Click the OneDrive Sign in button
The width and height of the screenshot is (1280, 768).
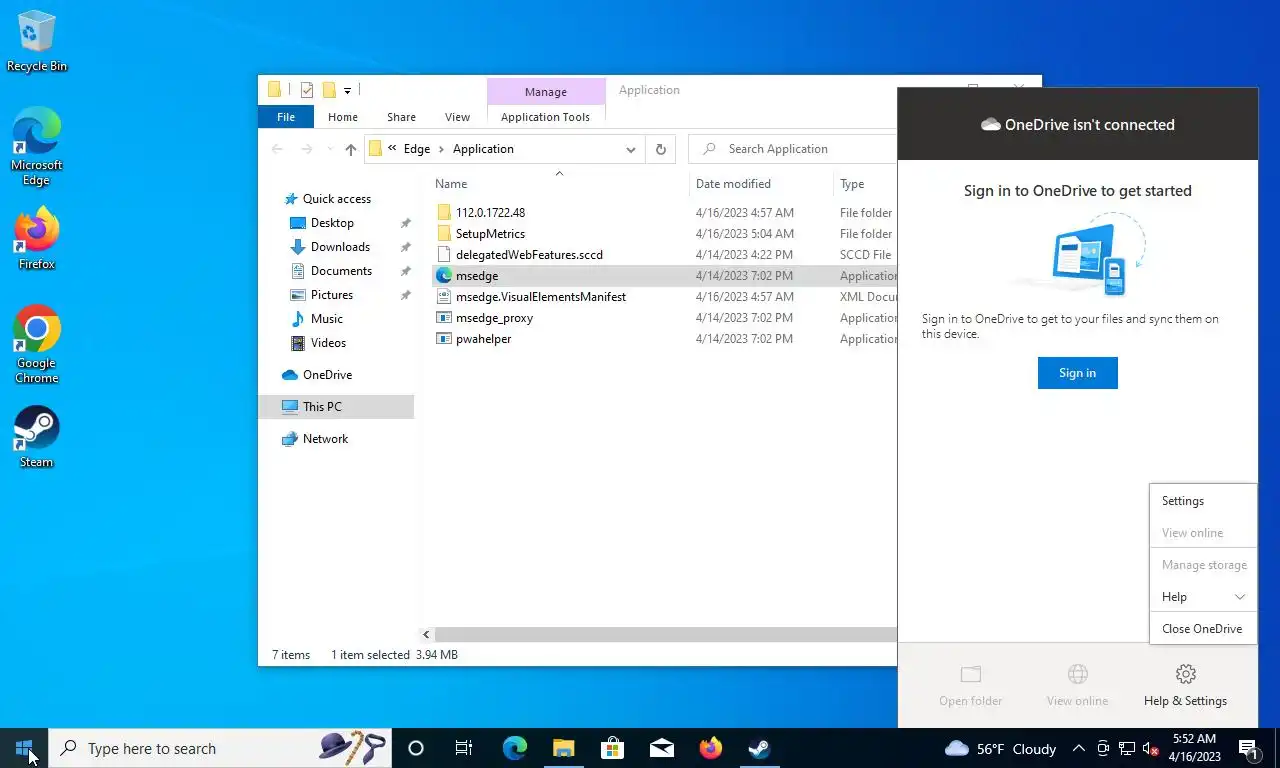tap(1077, 373)
